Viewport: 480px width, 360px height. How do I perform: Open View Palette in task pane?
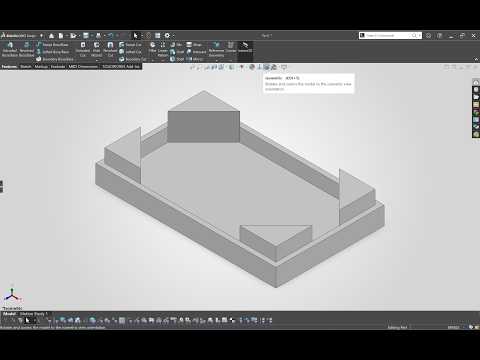coord(476,105)
